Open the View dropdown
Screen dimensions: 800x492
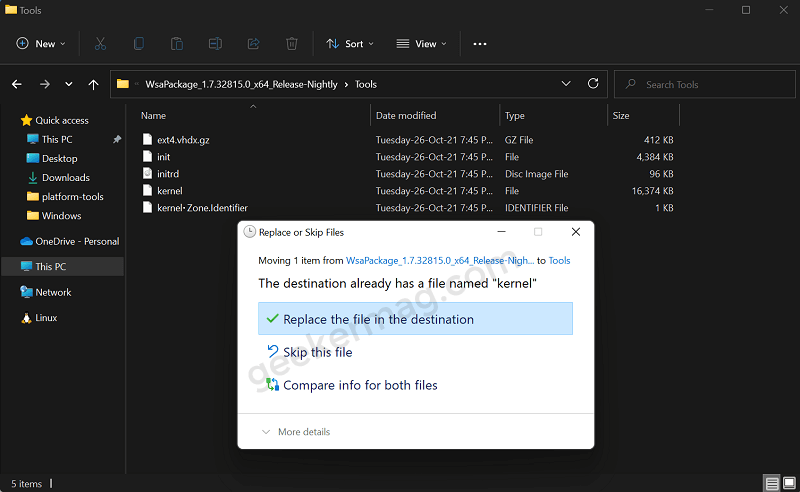click(421, 44)
